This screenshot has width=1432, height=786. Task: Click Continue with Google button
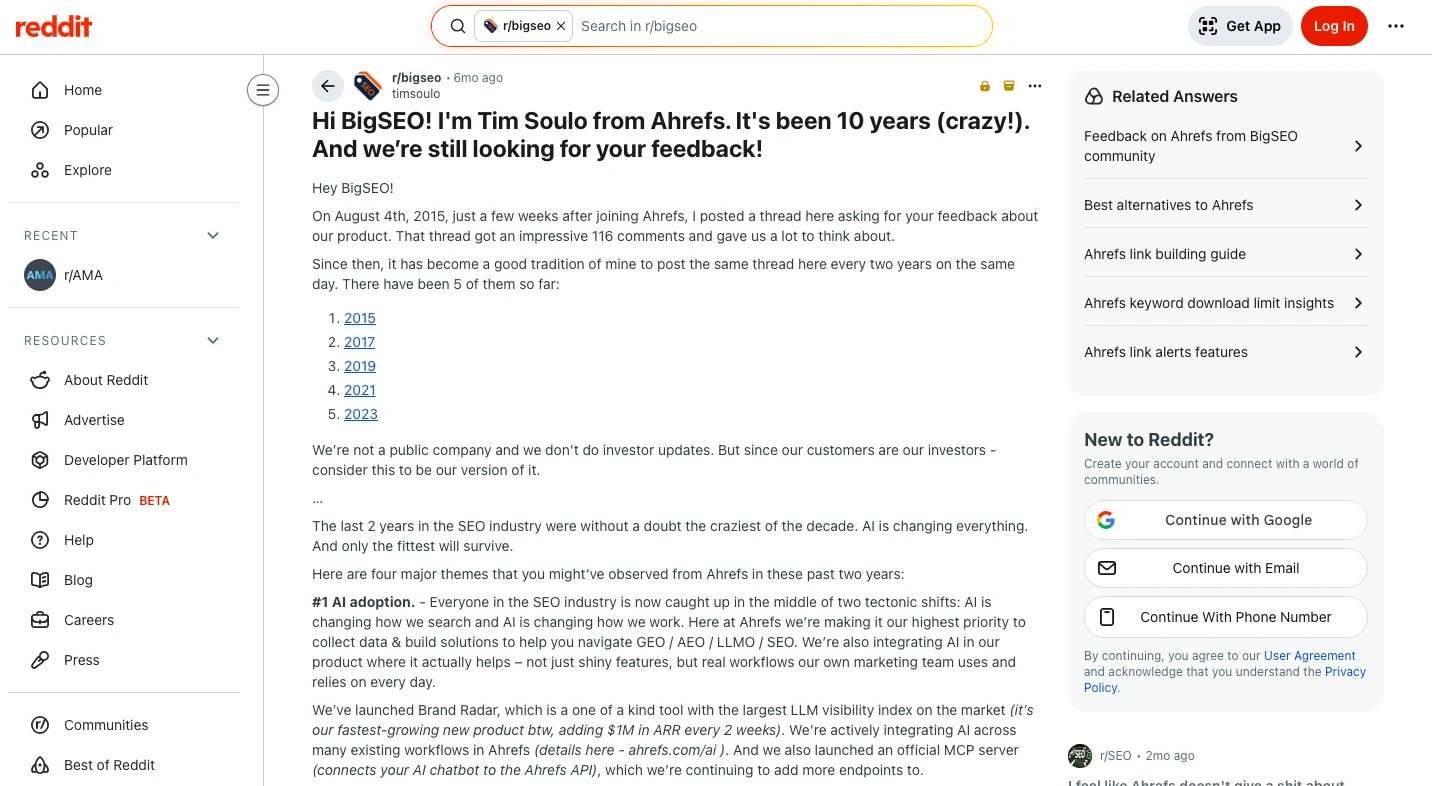[1225, 520]
